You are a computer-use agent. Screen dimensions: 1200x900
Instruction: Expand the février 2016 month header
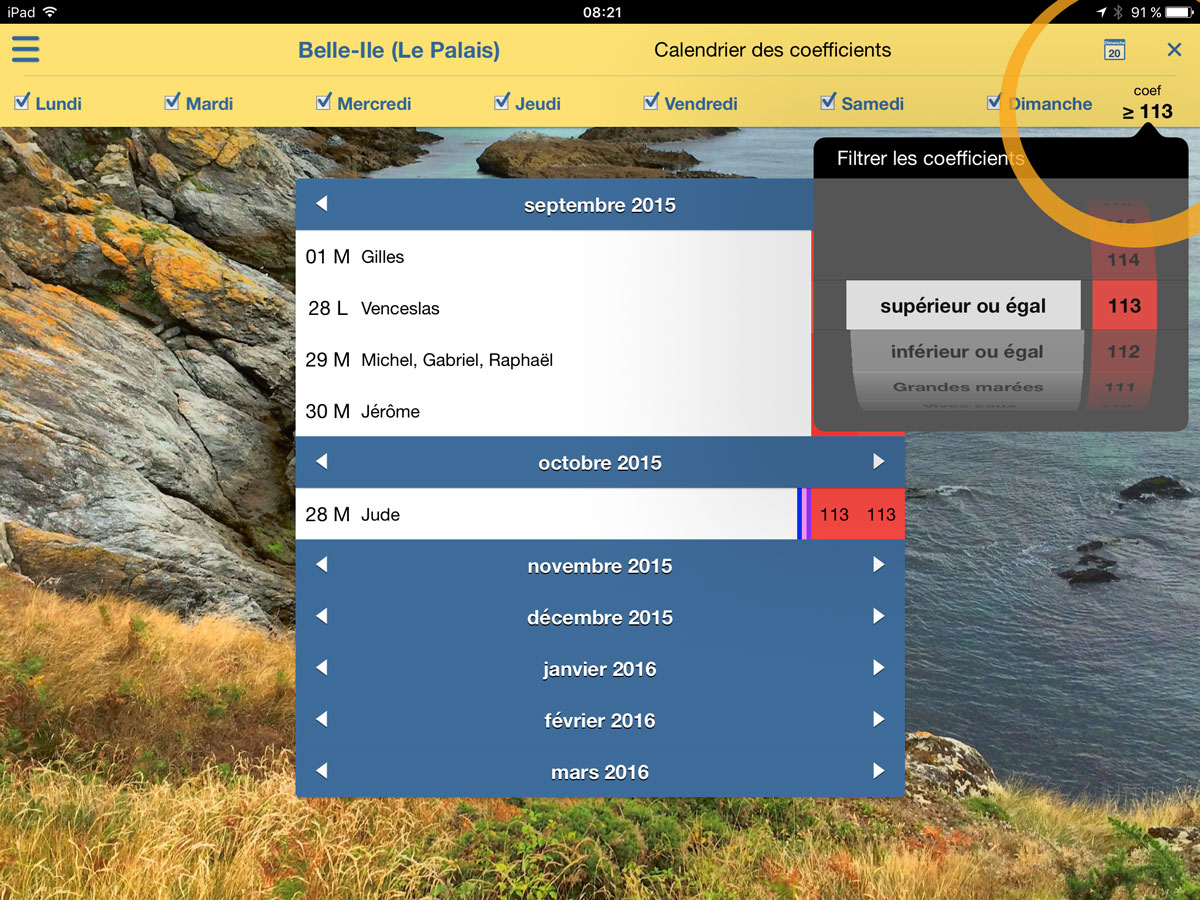(600, 720)
